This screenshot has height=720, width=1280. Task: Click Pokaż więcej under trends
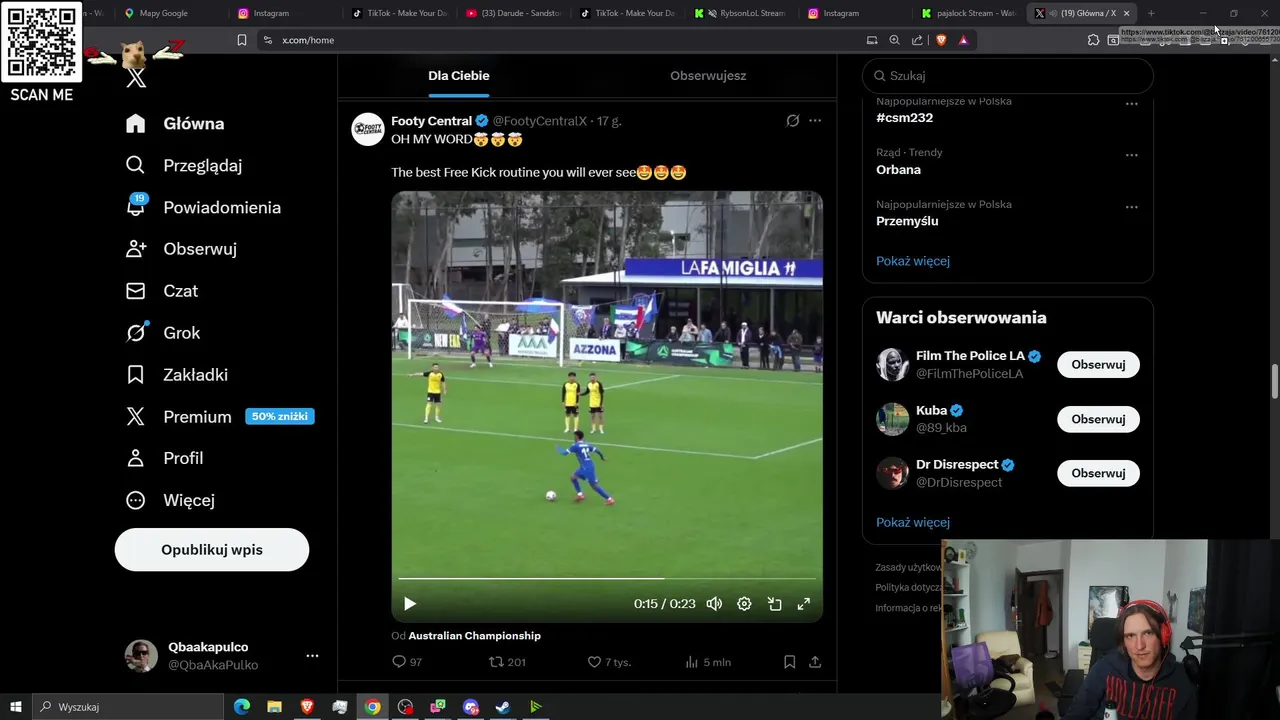click(913, 261)
